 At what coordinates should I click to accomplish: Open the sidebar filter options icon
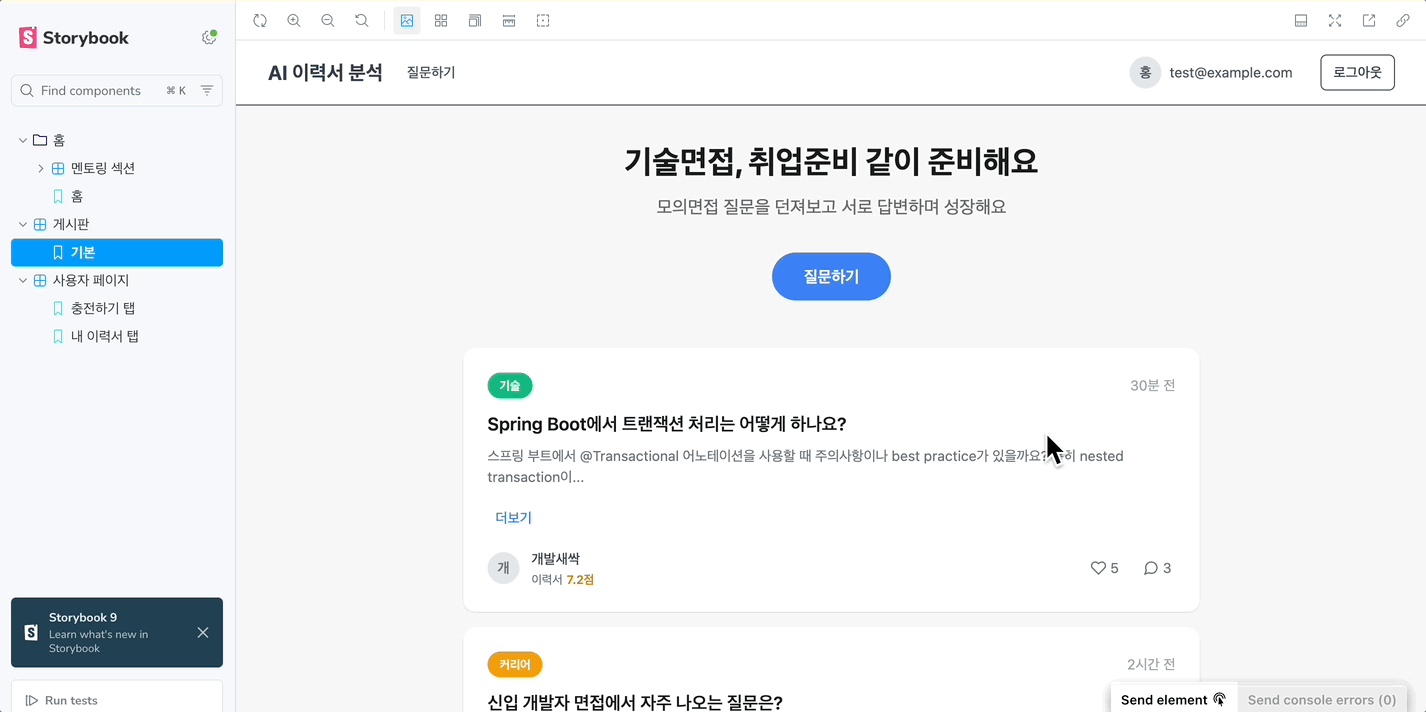click(x=207, y=90)
